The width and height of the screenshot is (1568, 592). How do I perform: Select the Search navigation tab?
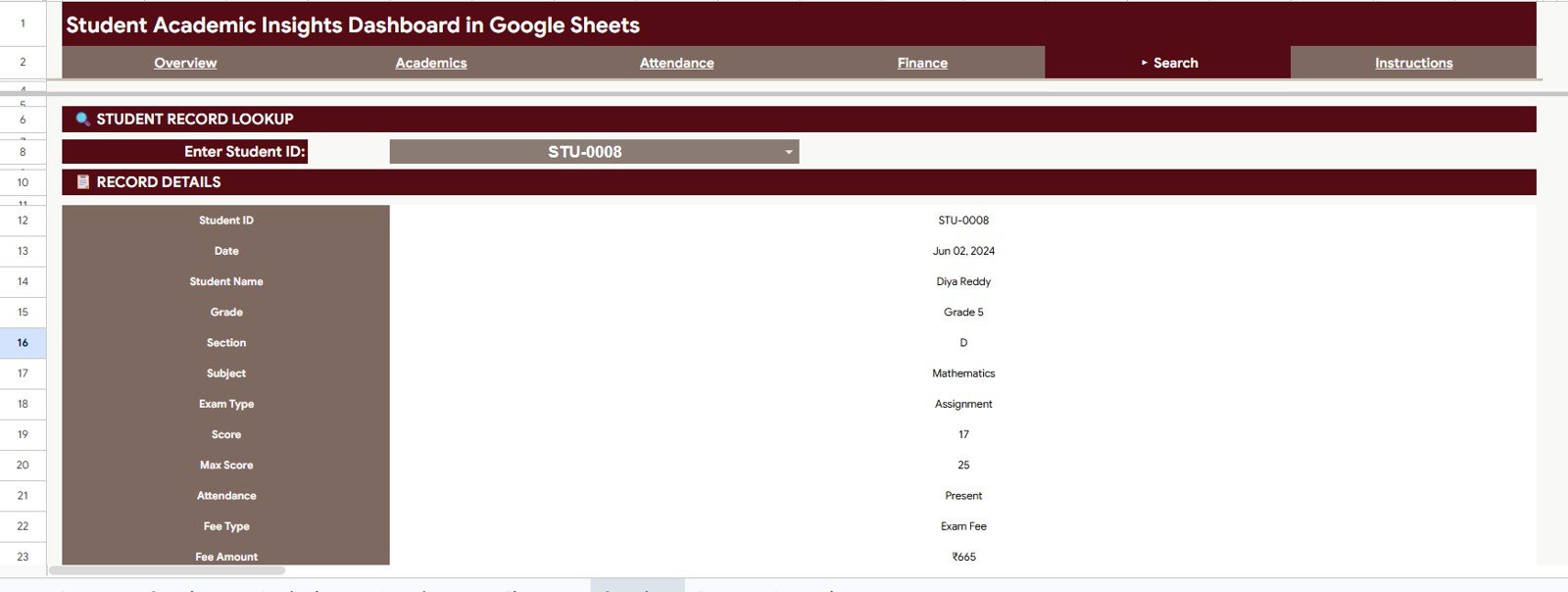pyautogui.click(x=1168, y=63)
